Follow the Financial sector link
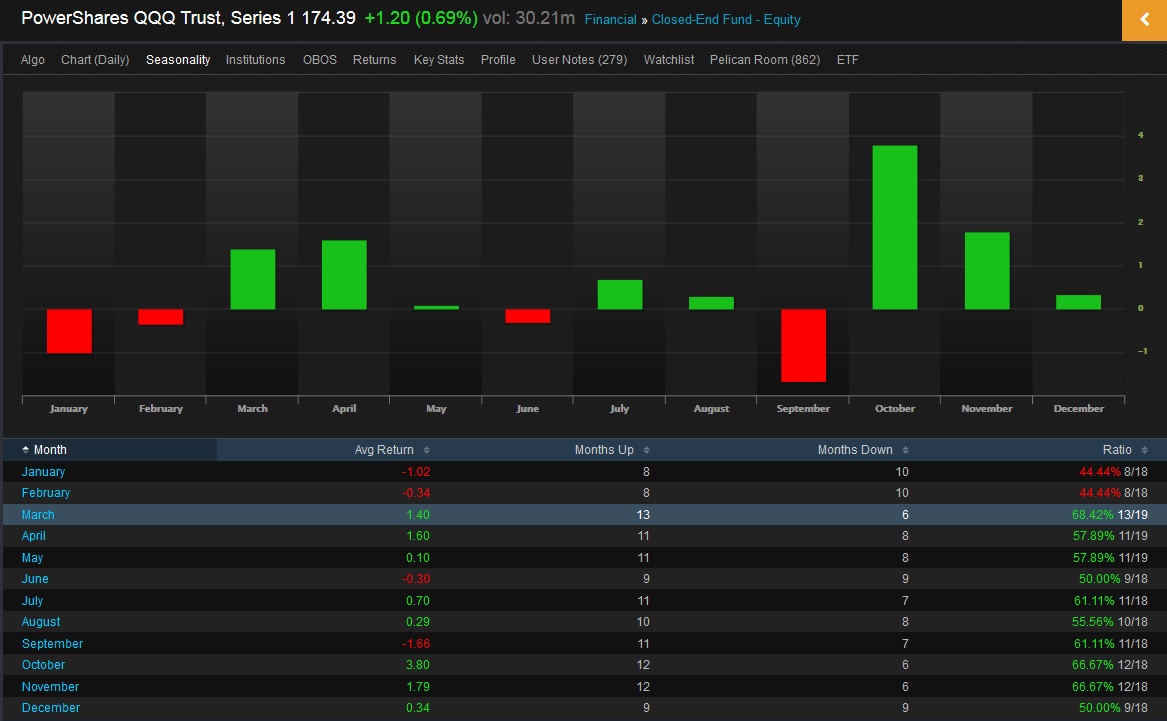 (x=610, y=19)
